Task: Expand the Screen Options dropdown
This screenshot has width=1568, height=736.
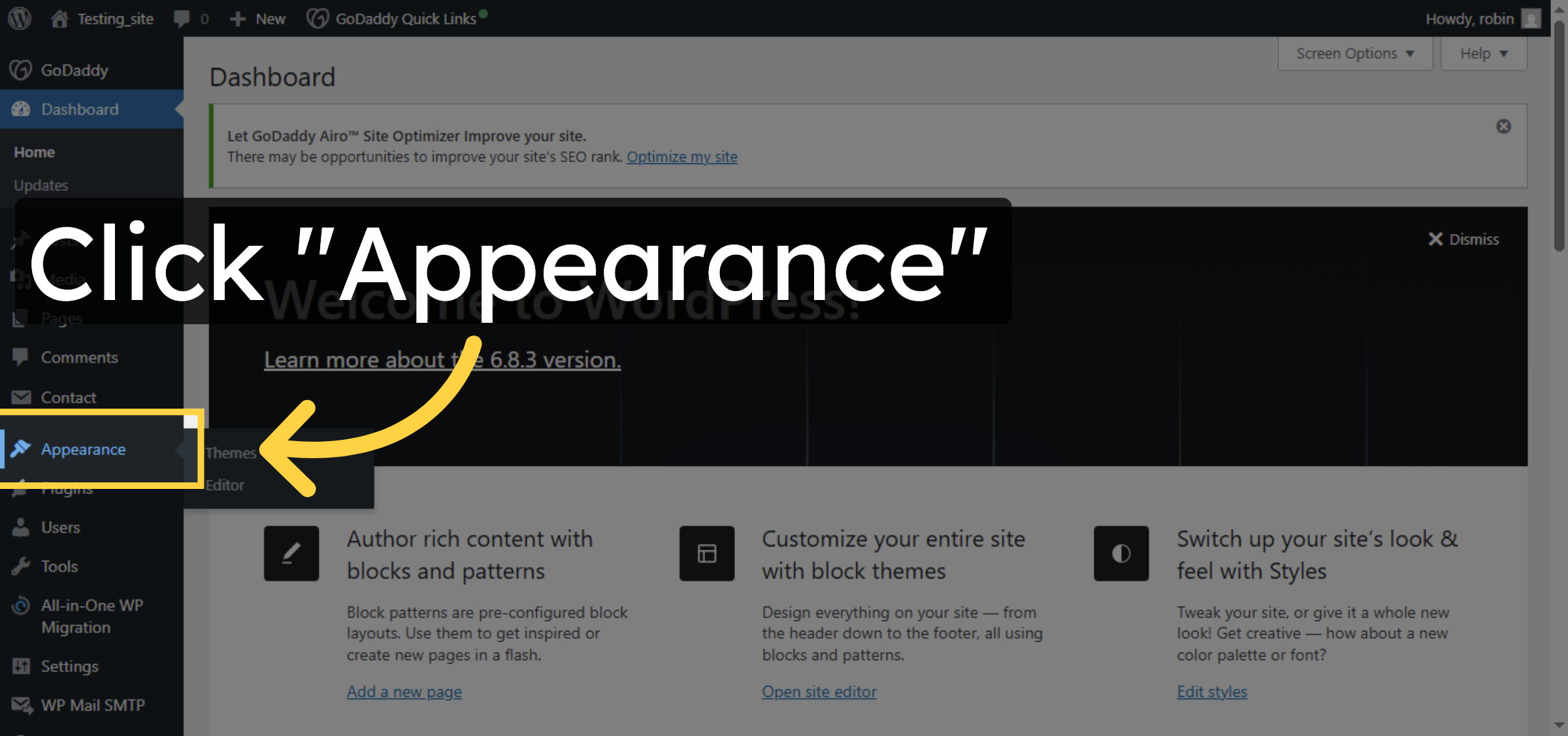Action: click(1354, 53)
